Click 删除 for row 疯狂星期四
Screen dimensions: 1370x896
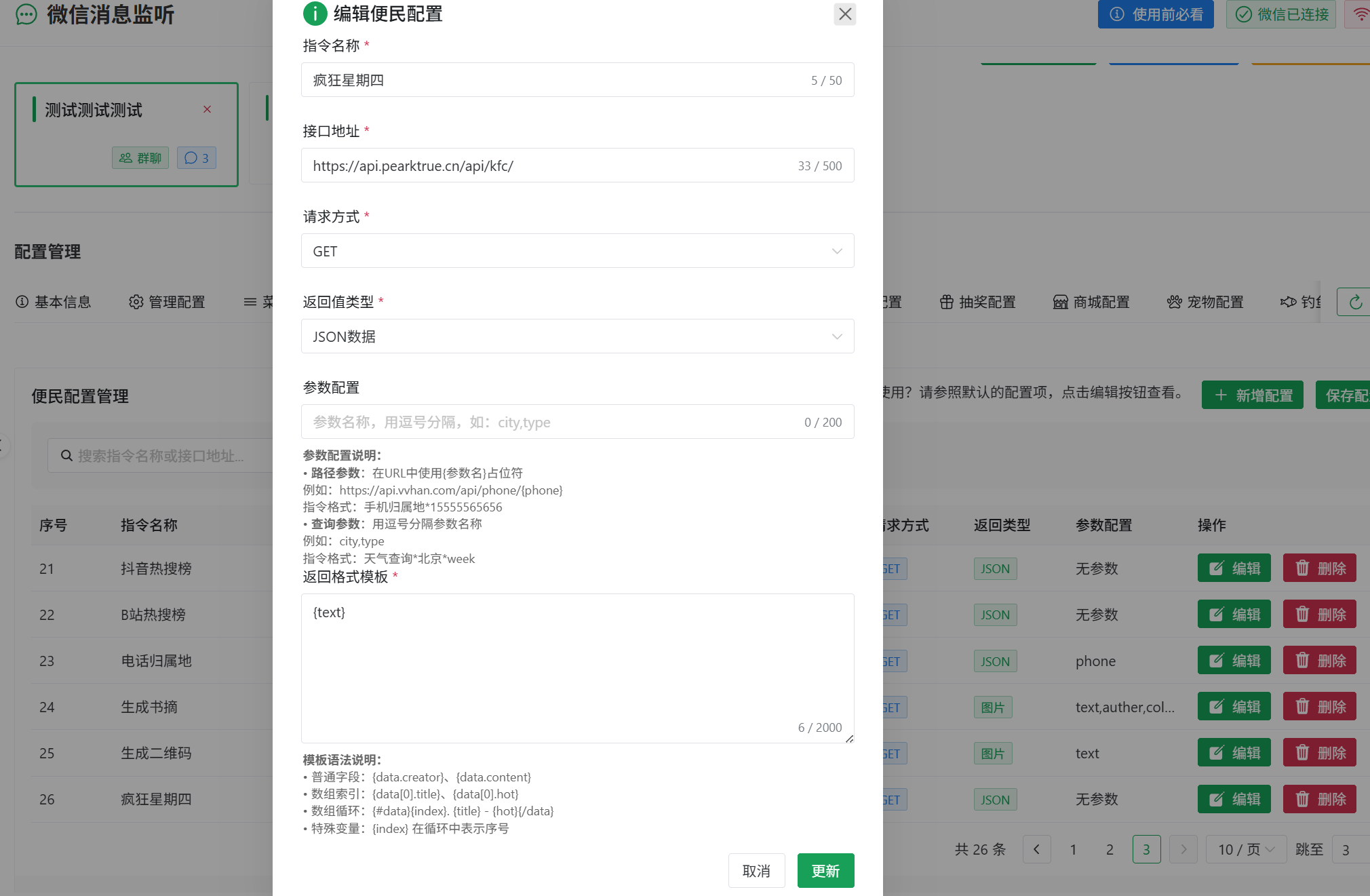1320,799
